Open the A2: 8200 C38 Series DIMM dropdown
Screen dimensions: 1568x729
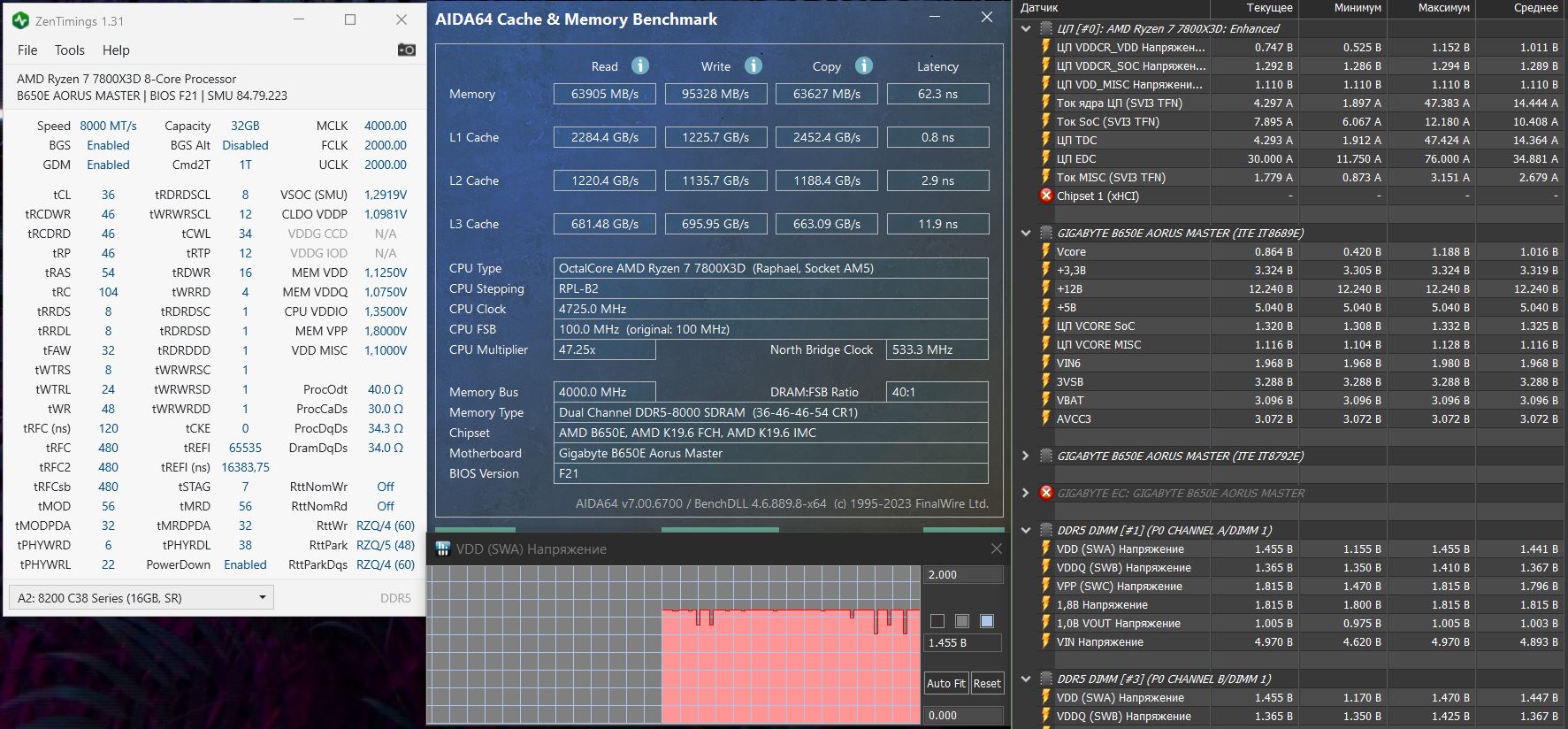click(x=141, y=598)
